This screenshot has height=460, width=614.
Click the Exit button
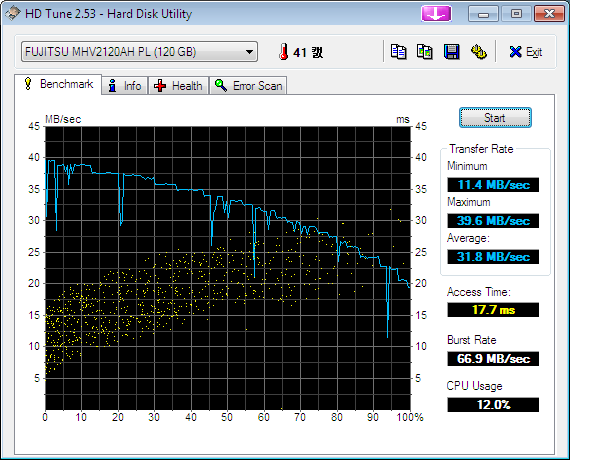coord(526,52)
